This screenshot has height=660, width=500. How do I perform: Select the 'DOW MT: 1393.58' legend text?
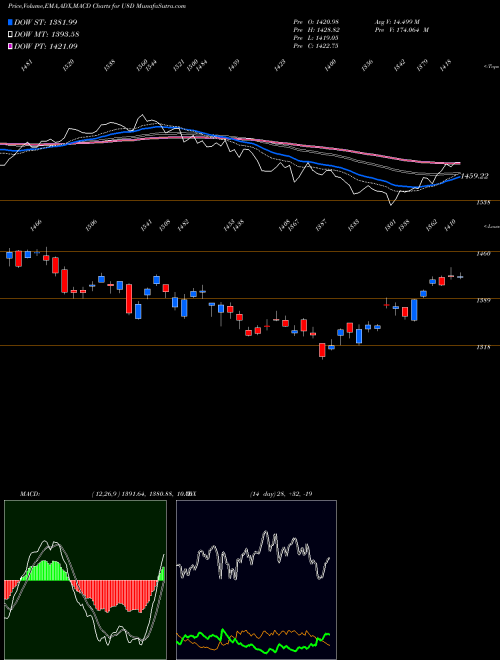47,34
